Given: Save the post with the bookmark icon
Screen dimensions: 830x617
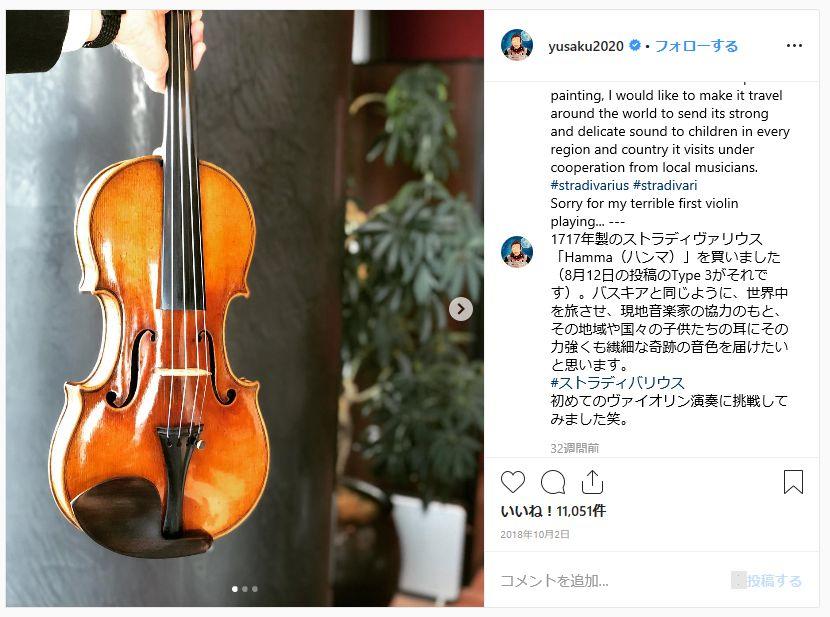Looking at the screenshot, I should tap(793, 482).
